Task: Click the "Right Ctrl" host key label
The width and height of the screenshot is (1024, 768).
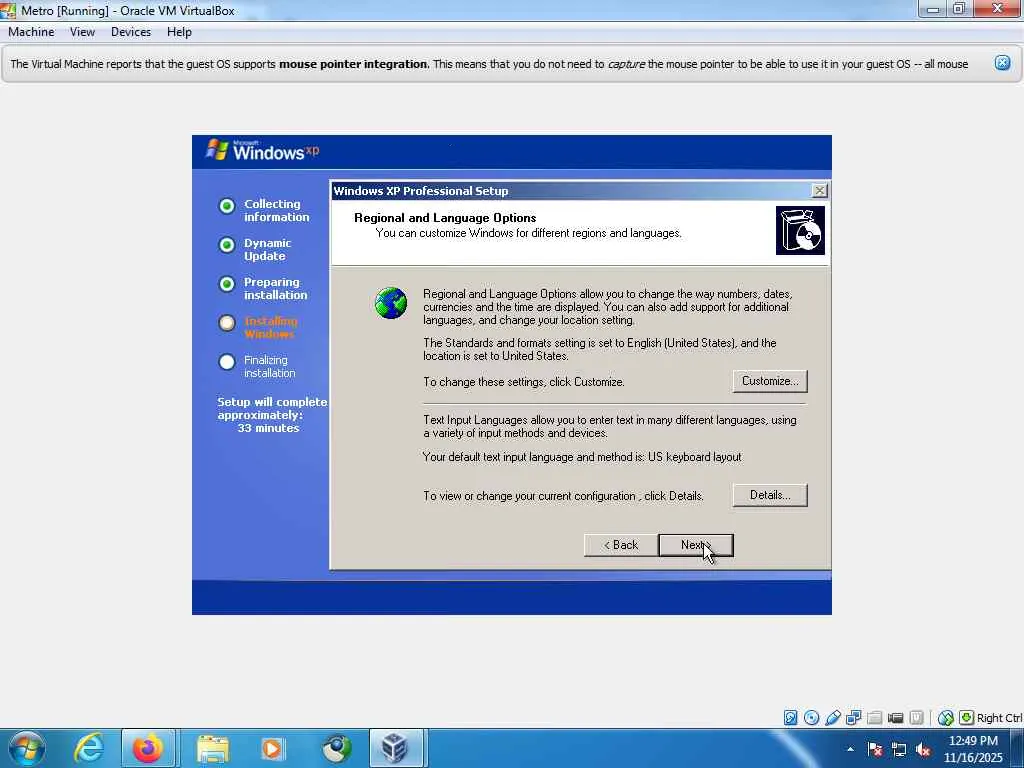Action: (x=999, y=718)
